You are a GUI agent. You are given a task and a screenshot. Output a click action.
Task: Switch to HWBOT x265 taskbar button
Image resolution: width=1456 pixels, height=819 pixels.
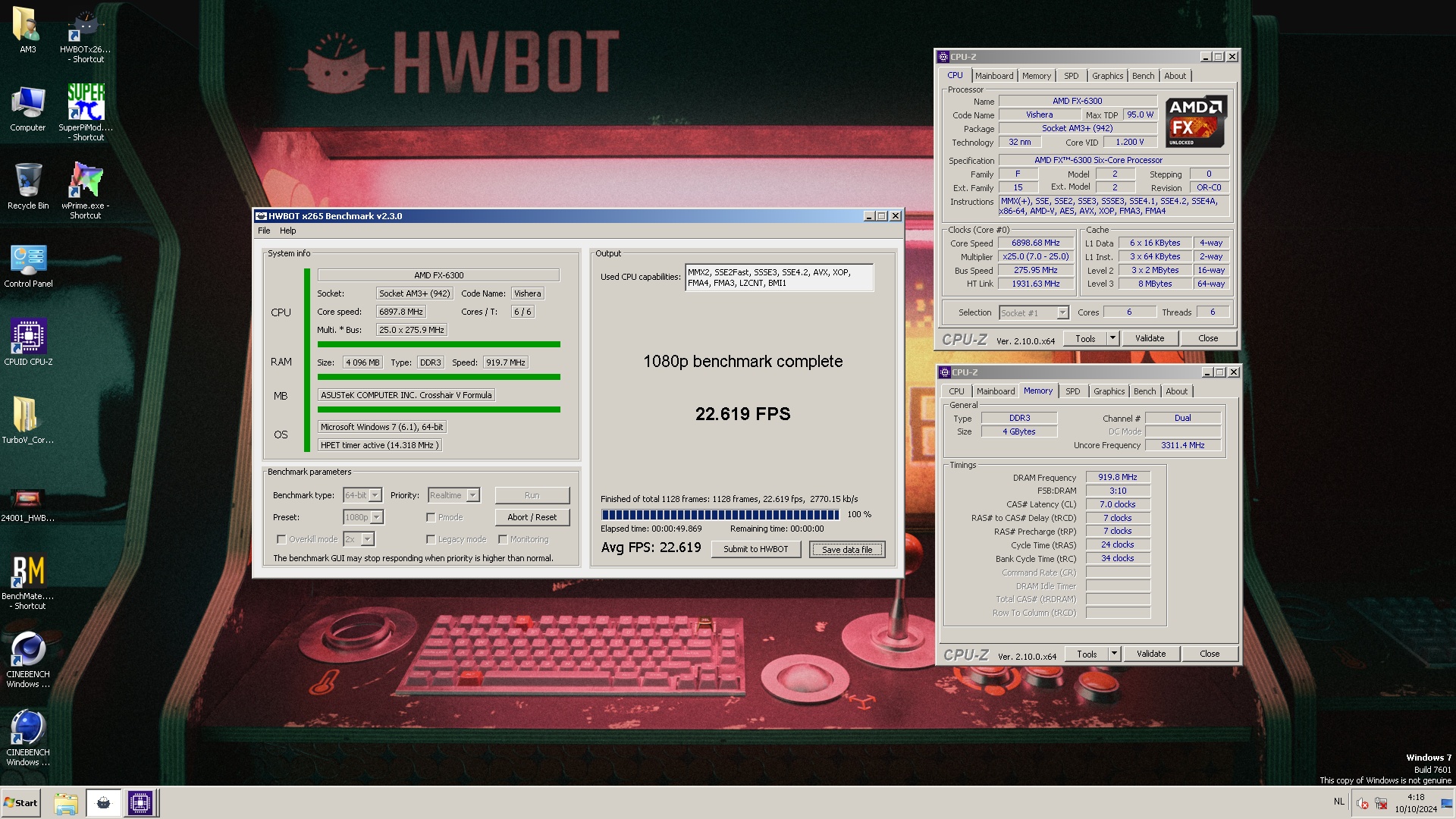click(x=103, y=802)
